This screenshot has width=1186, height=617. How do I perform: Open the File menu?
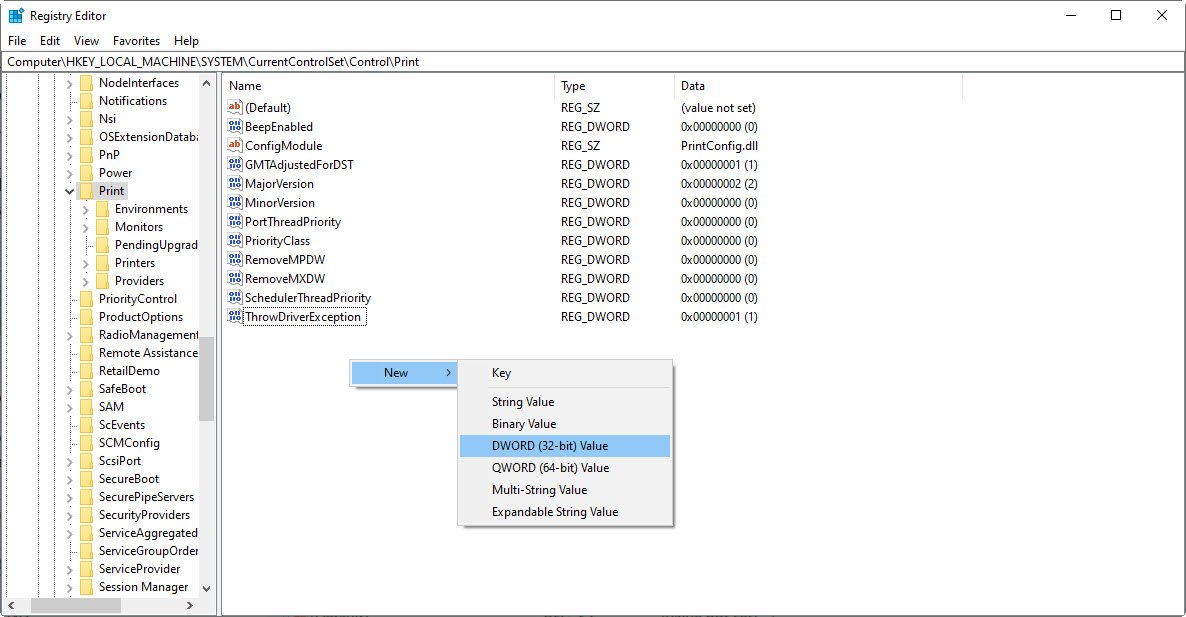(17, 41)
